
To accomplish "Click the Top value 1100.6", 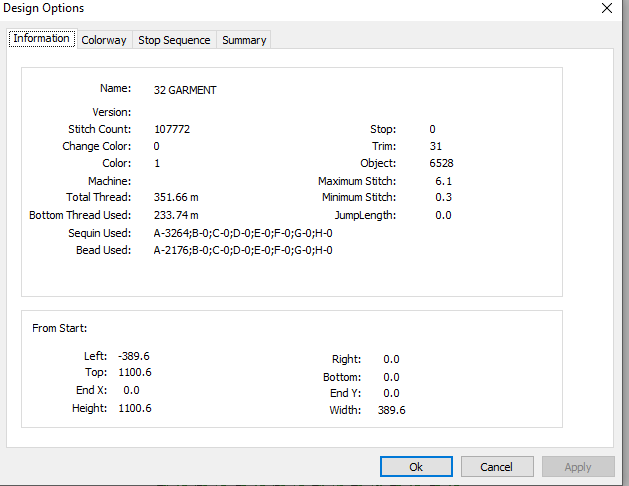I will tap(135, 373).
